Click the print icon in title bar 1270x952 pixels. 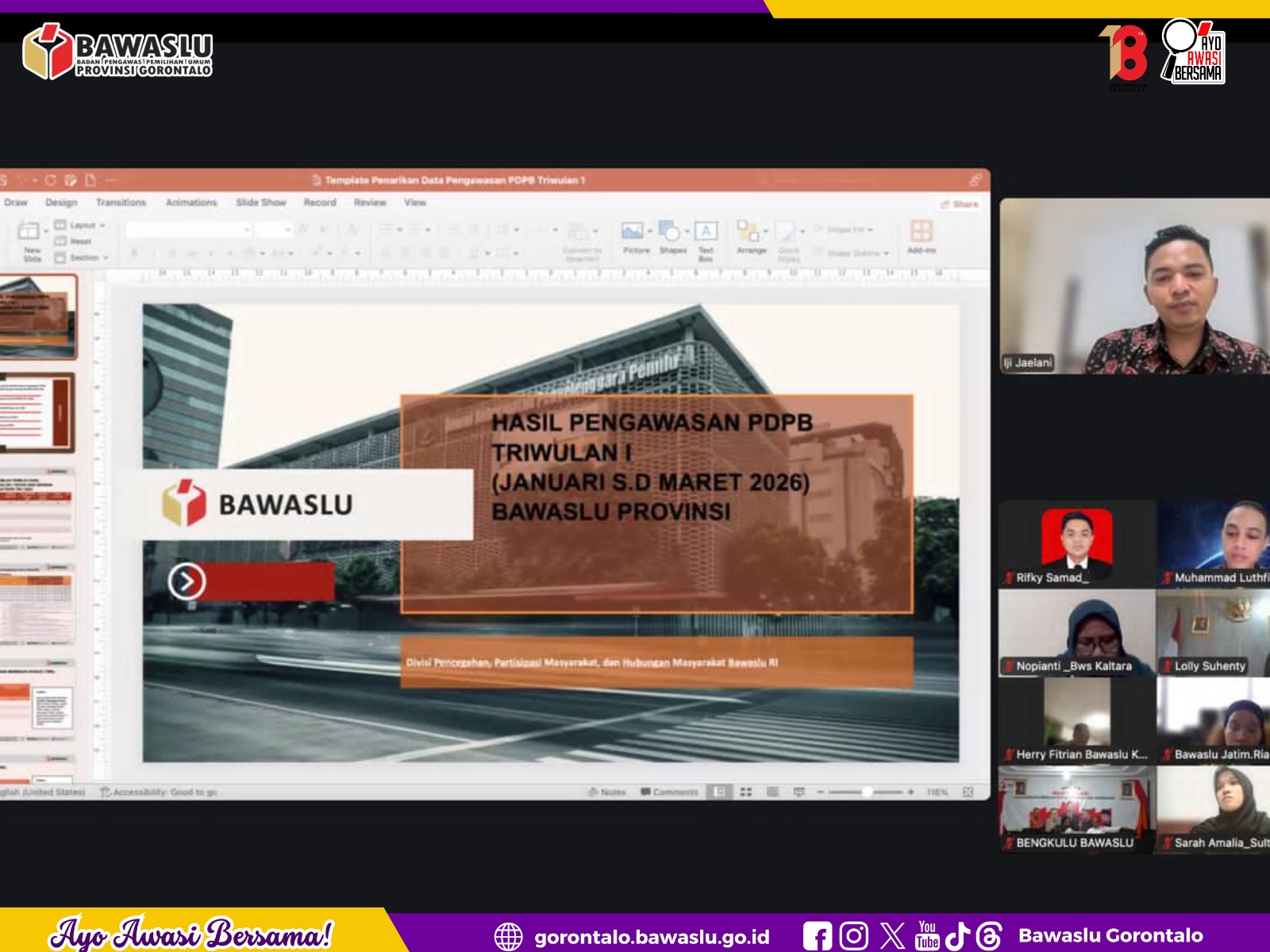[x=71, y=180]
